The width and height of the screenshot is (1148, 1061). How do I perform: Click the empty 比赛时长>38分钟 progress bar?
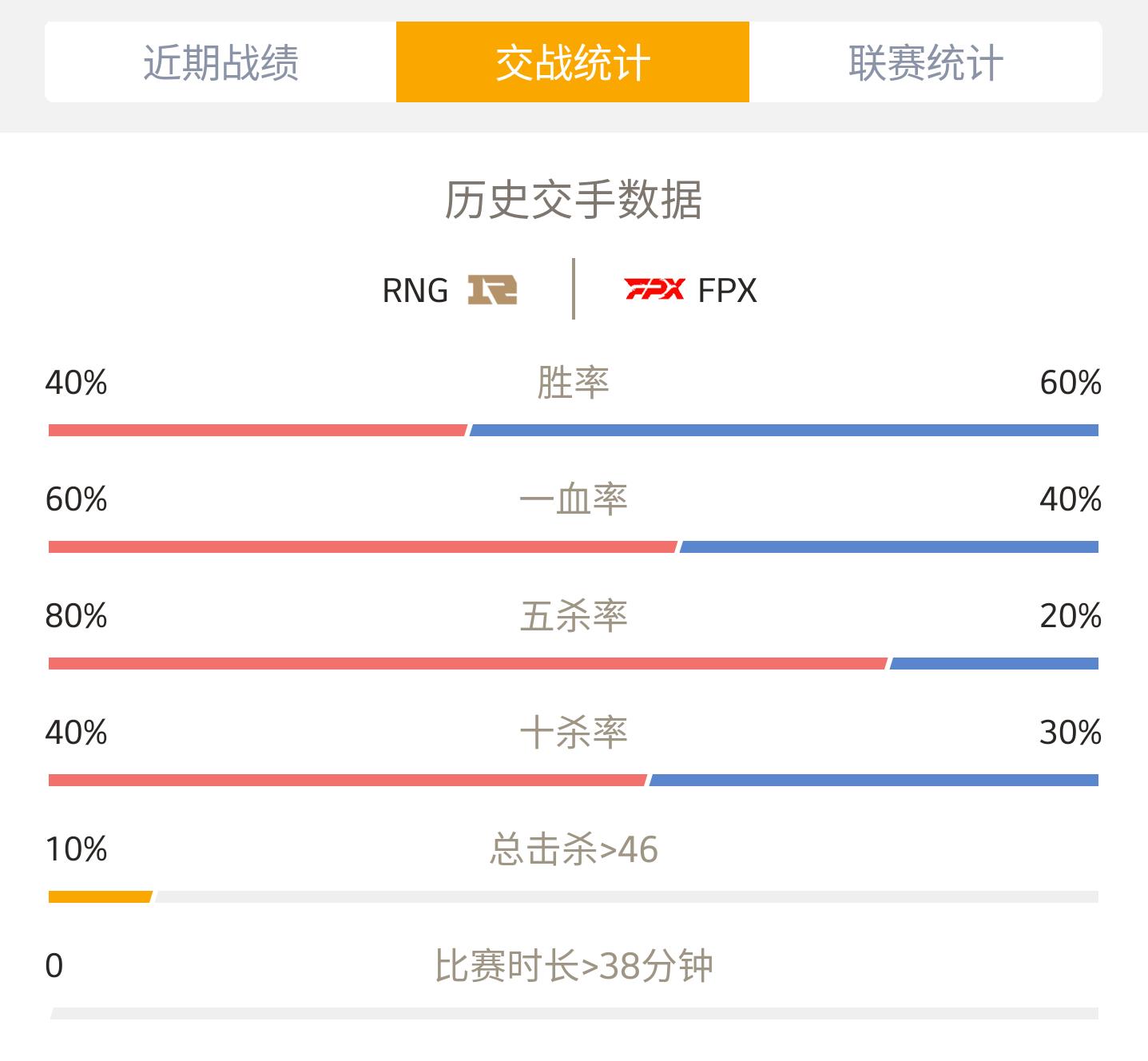(574, 1014)
